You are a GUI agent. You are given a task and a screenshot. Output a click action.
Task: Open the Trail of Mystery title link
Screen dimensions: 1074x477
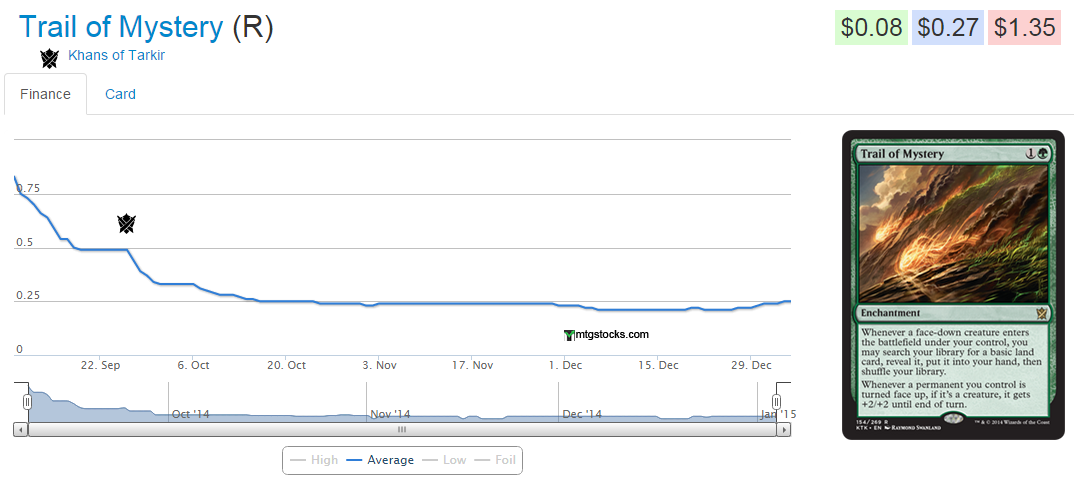pos(121,27)
